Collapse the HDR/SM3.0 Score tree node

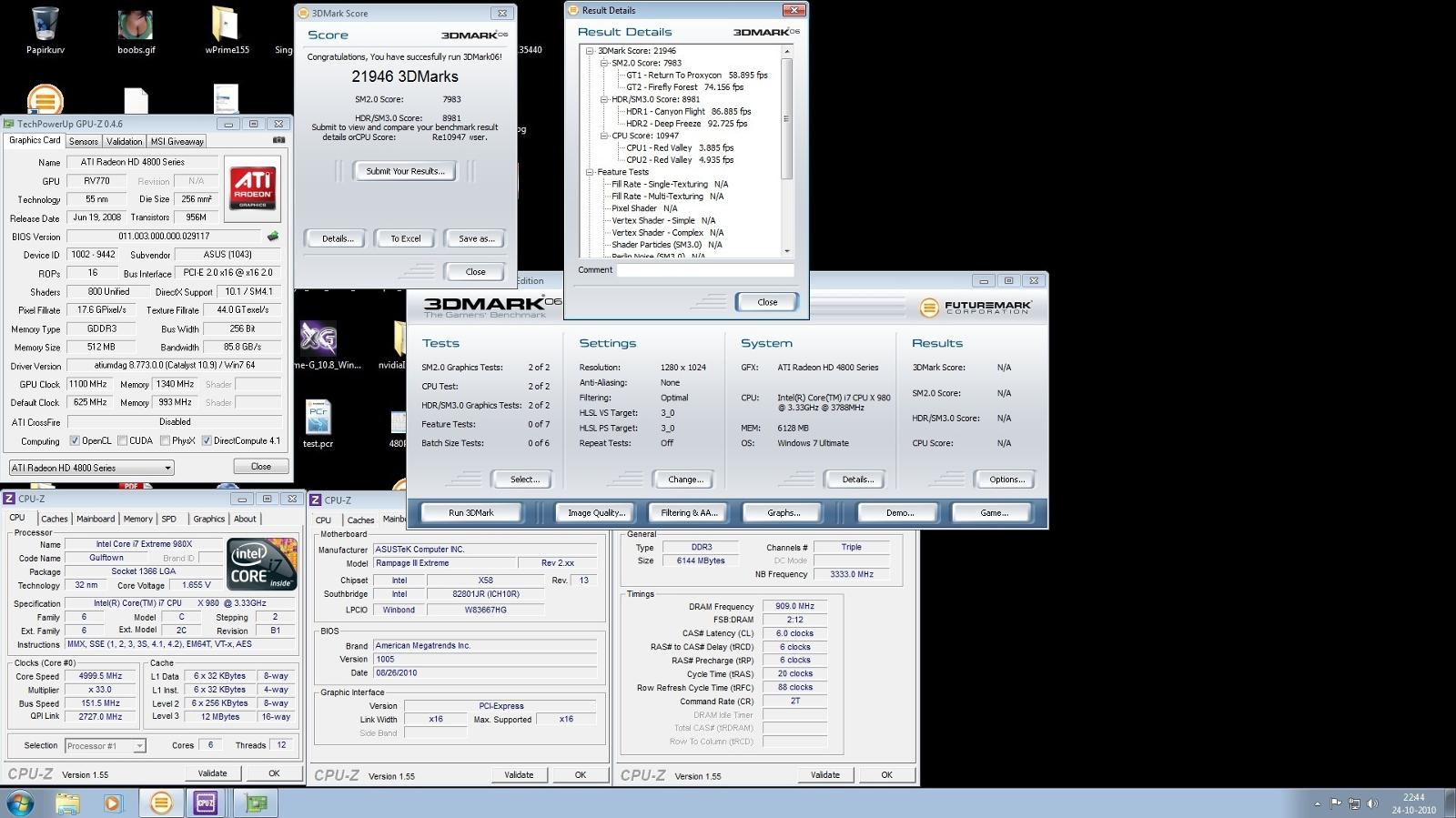pyautogui.click(x=603, y=99)
